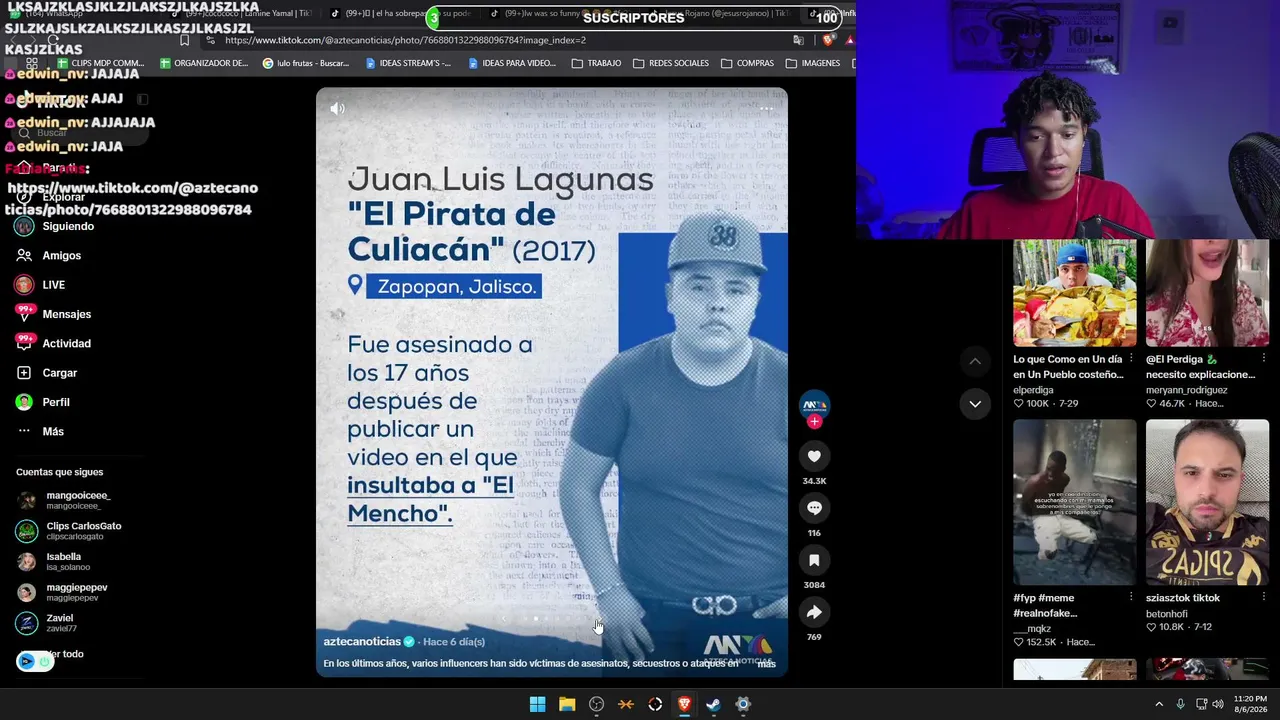The height and width of the screenshot is (720, 1280).
Task: Follow aztecanoticias via the red plus avatar
Action: click(x=814, y=422)
